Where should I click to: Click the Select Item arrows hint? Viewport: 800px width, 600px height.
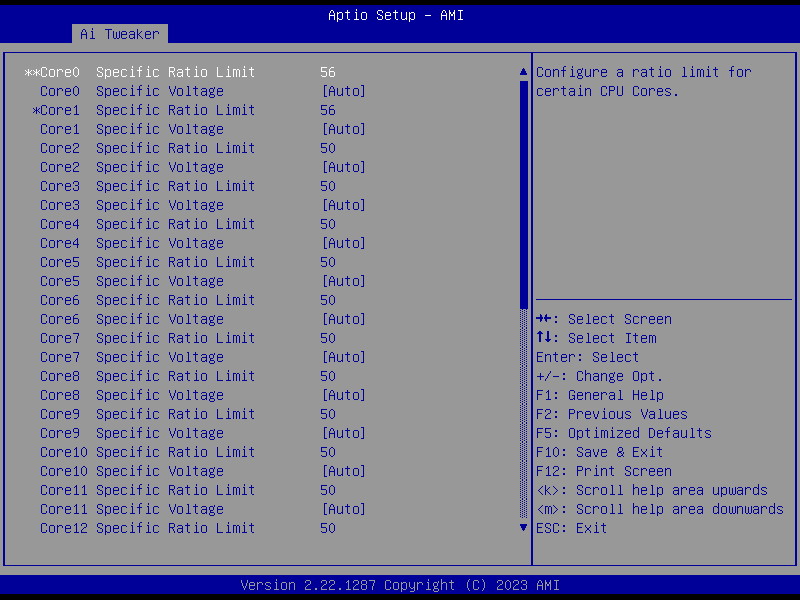(596, 338)
